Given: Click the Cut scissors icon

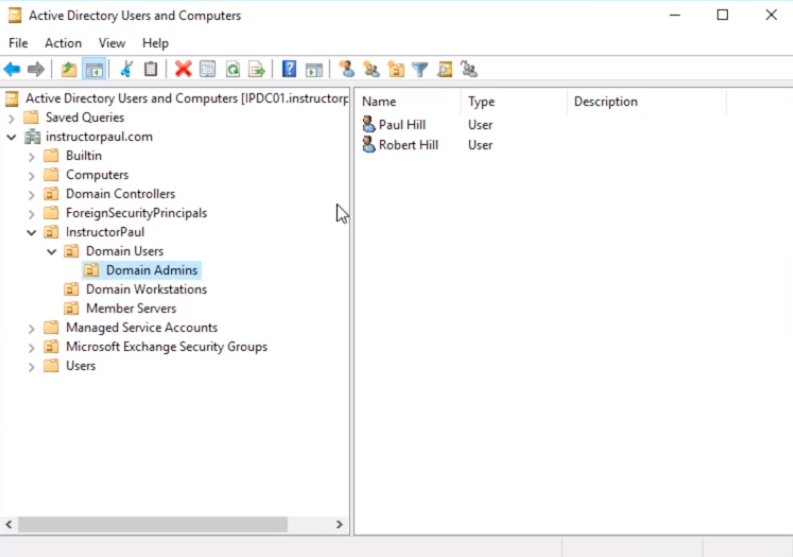Looking at the screenshot, I should [x=127, y=69].
